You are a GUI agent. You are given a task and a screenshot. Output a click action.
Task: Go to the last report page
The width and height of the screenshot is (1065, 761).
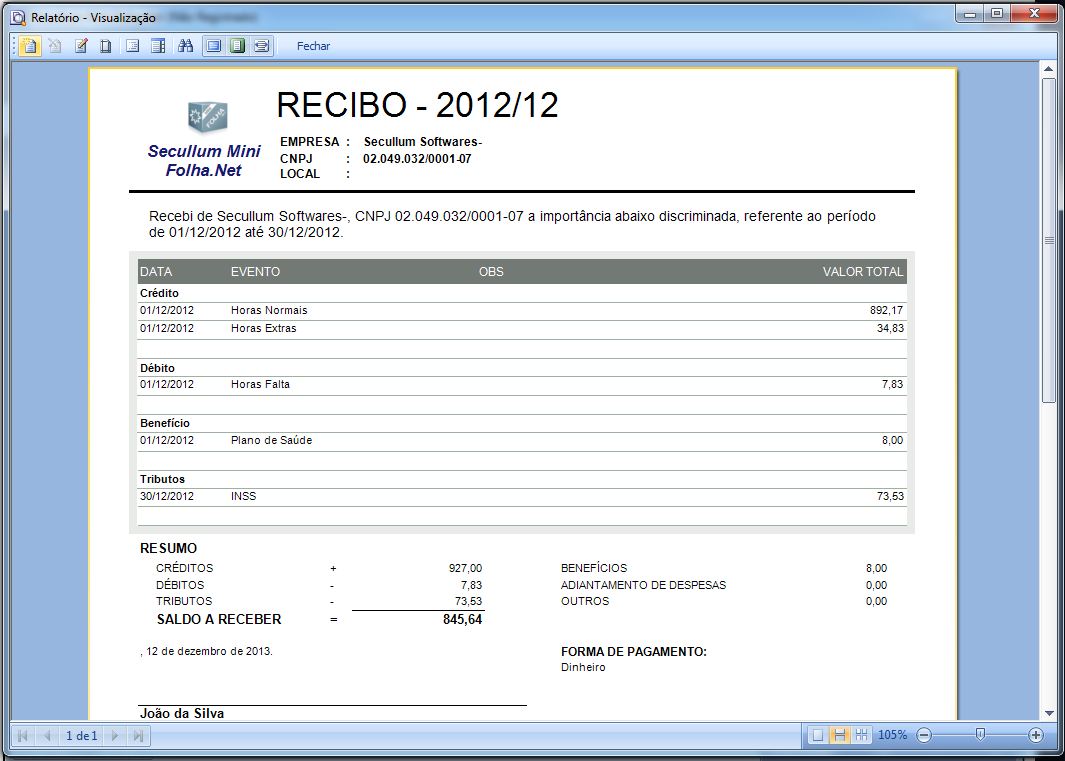click(138, 735)
